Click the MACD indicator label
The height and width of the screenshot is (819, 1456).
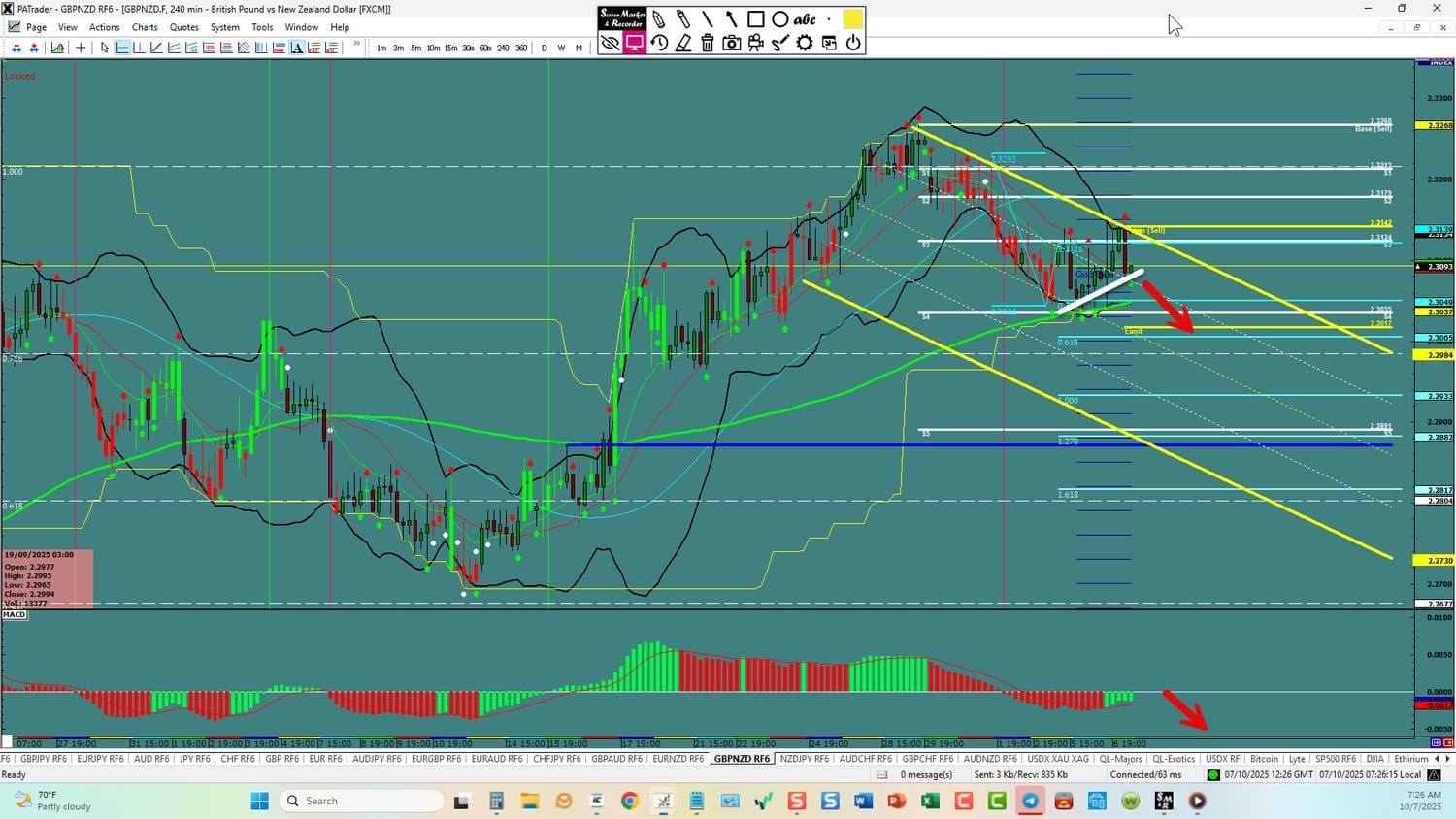click(15, 614)
